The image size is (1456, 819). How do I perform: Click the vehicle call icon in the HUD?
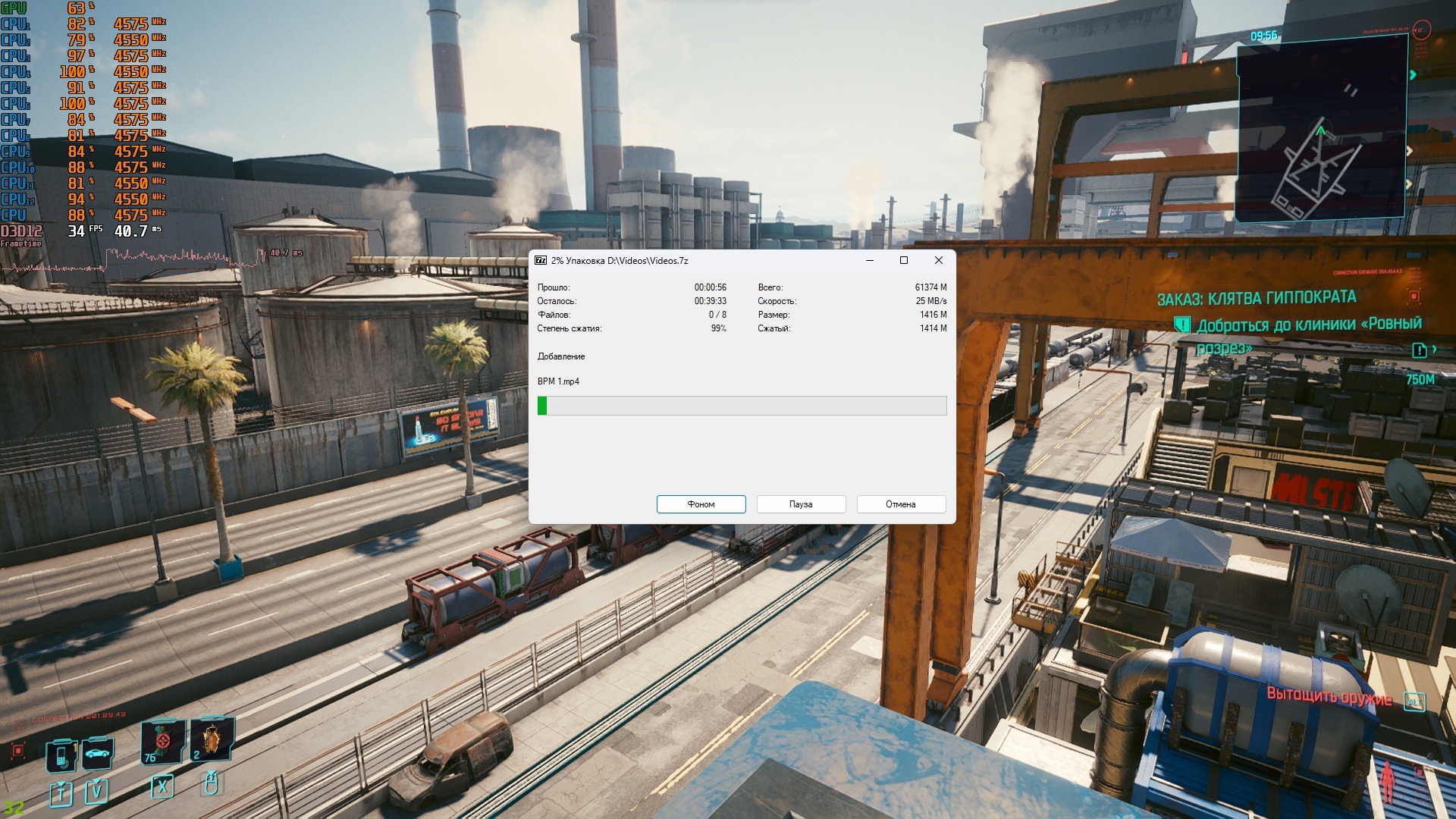click(98, 753)
